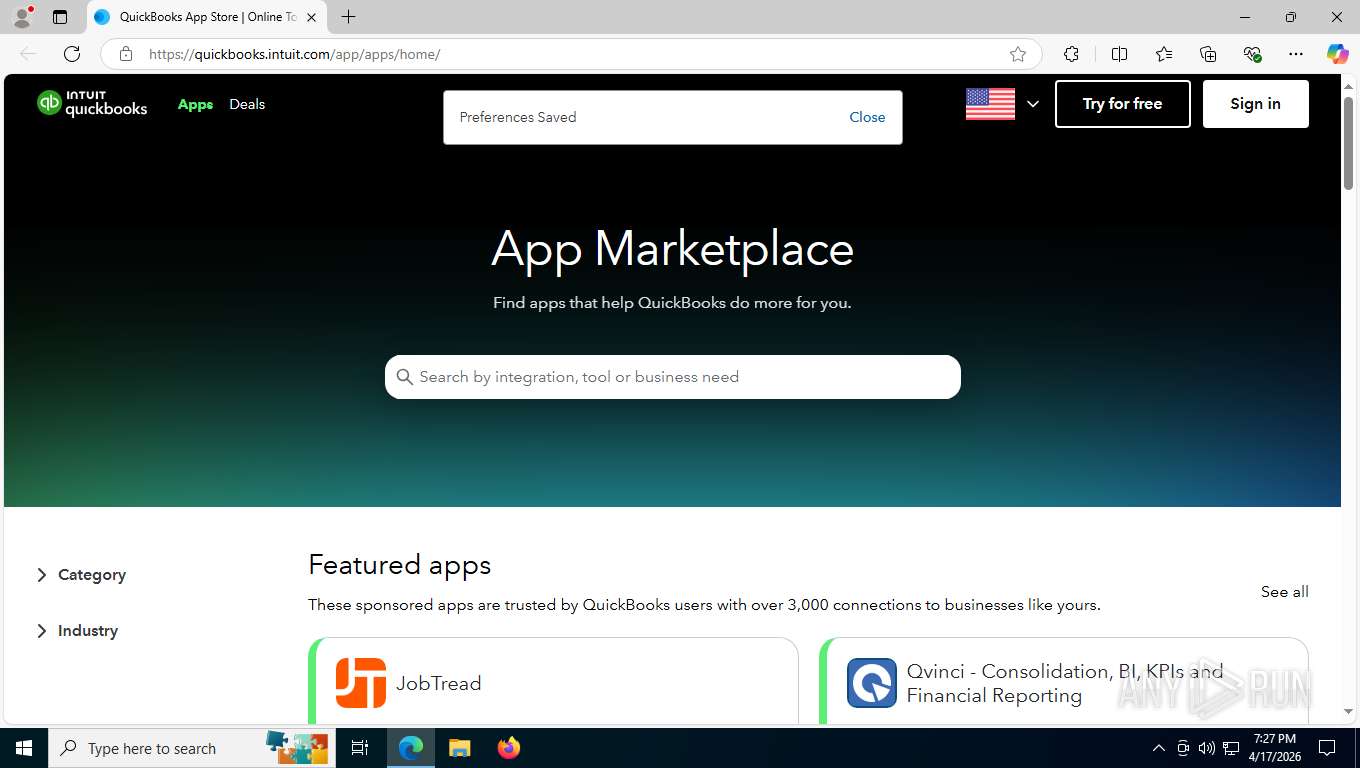This screenshot has width=1360, height=768.
Task: Go back with the browser back arrow
Action: 28,54
